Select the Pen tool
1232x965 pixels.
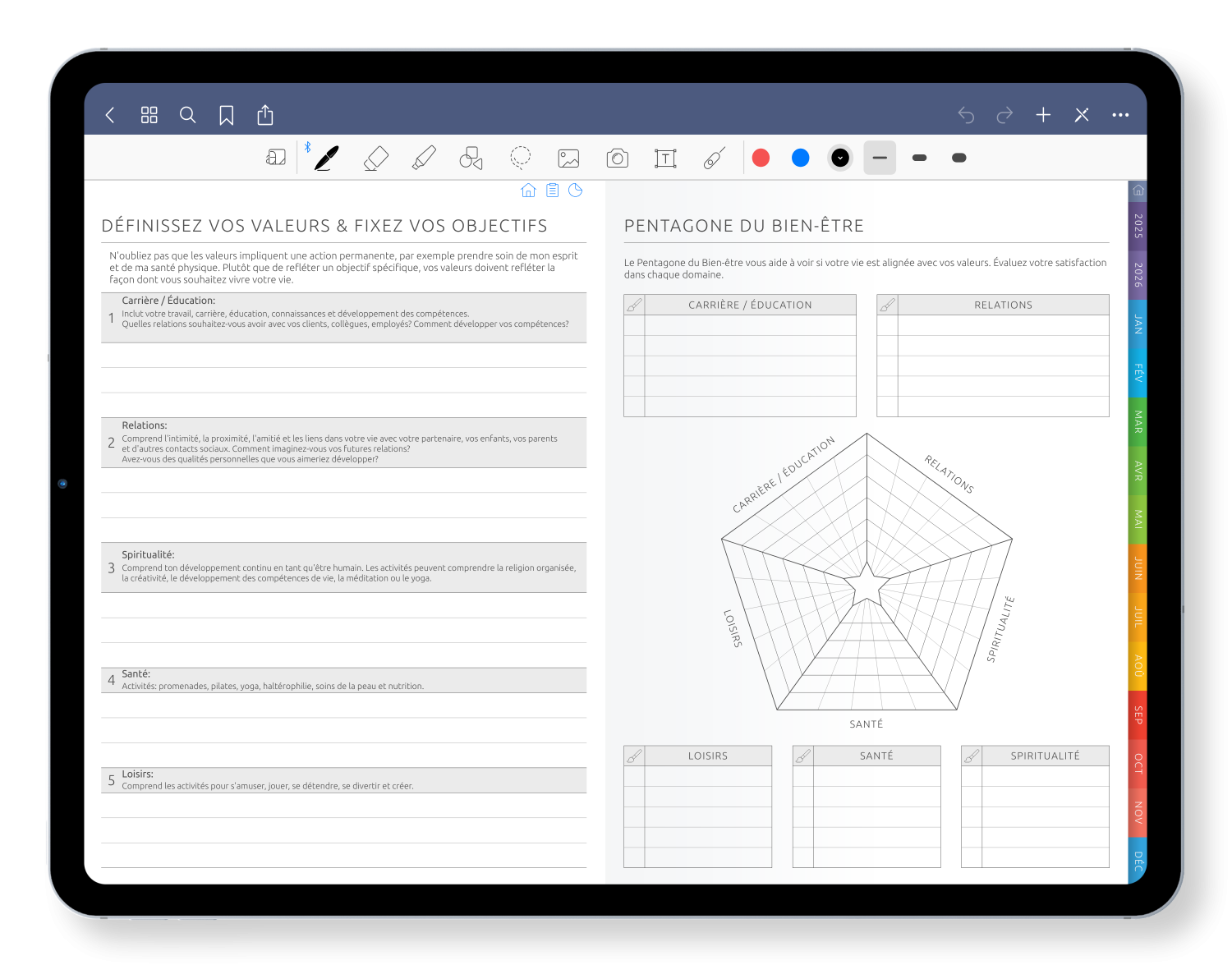coord(326,158)
